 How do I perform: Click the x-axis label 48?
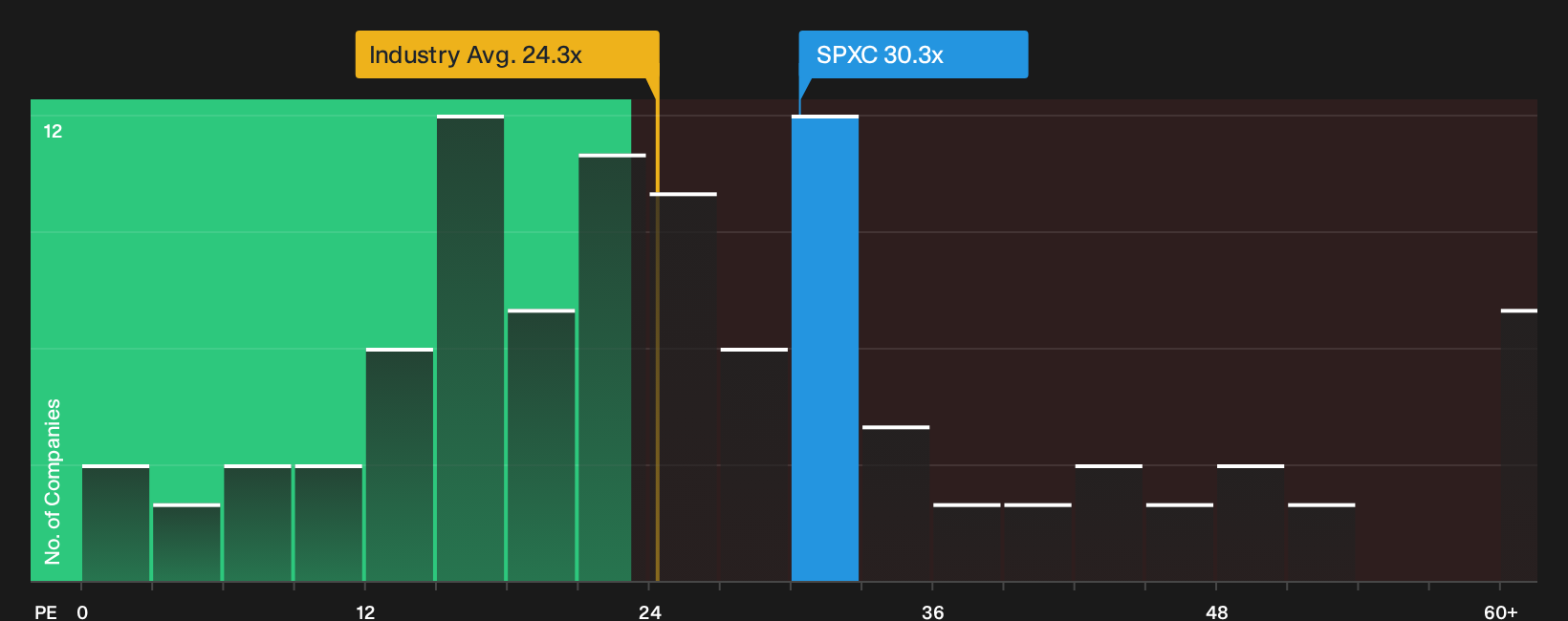click(1216, 611)
